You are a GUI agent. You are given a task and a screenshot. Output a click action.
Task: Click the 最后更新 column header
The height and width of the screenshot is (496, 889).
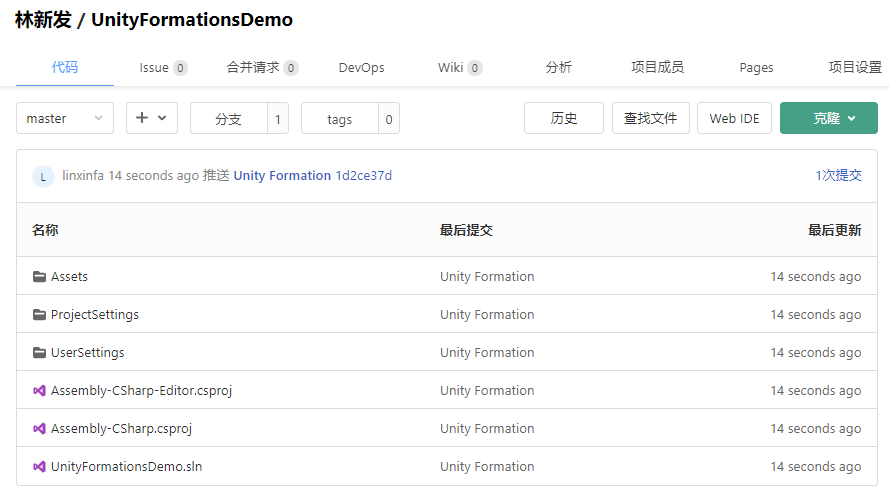click(835, 230)
